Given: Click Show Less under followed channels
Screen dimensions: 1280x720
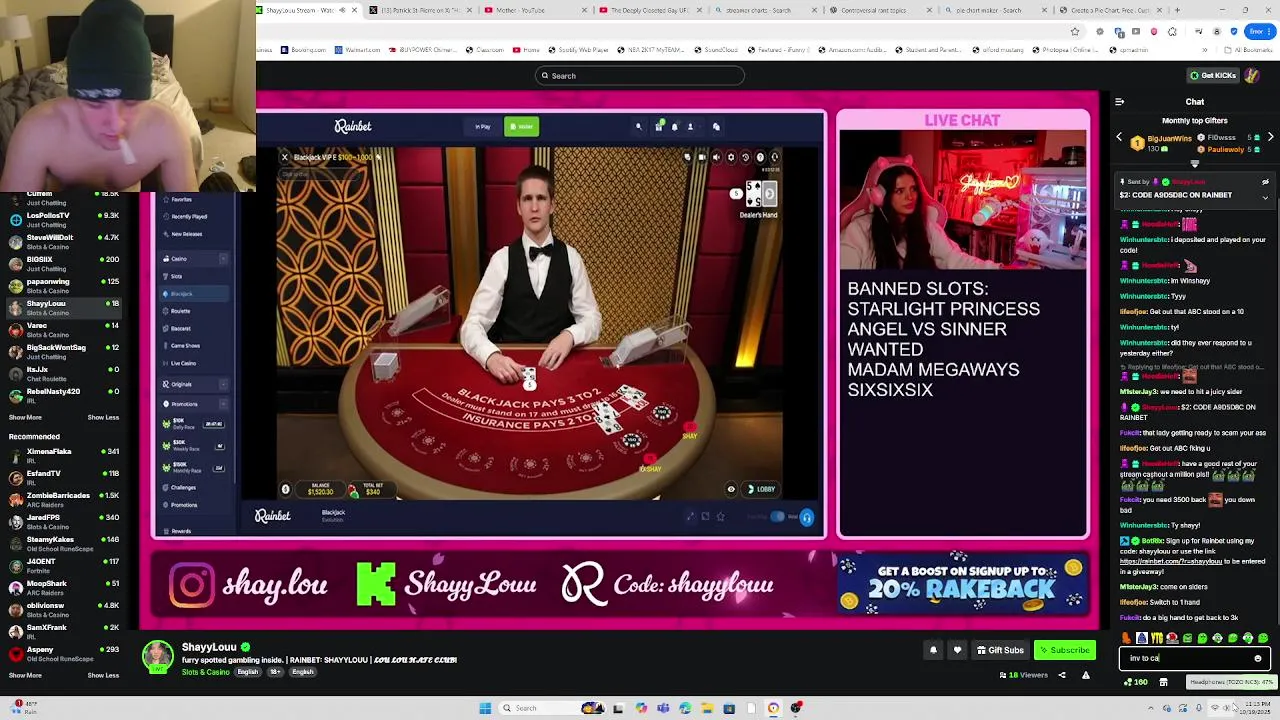Looking at the screenshot, I should (x=103, y=417).
